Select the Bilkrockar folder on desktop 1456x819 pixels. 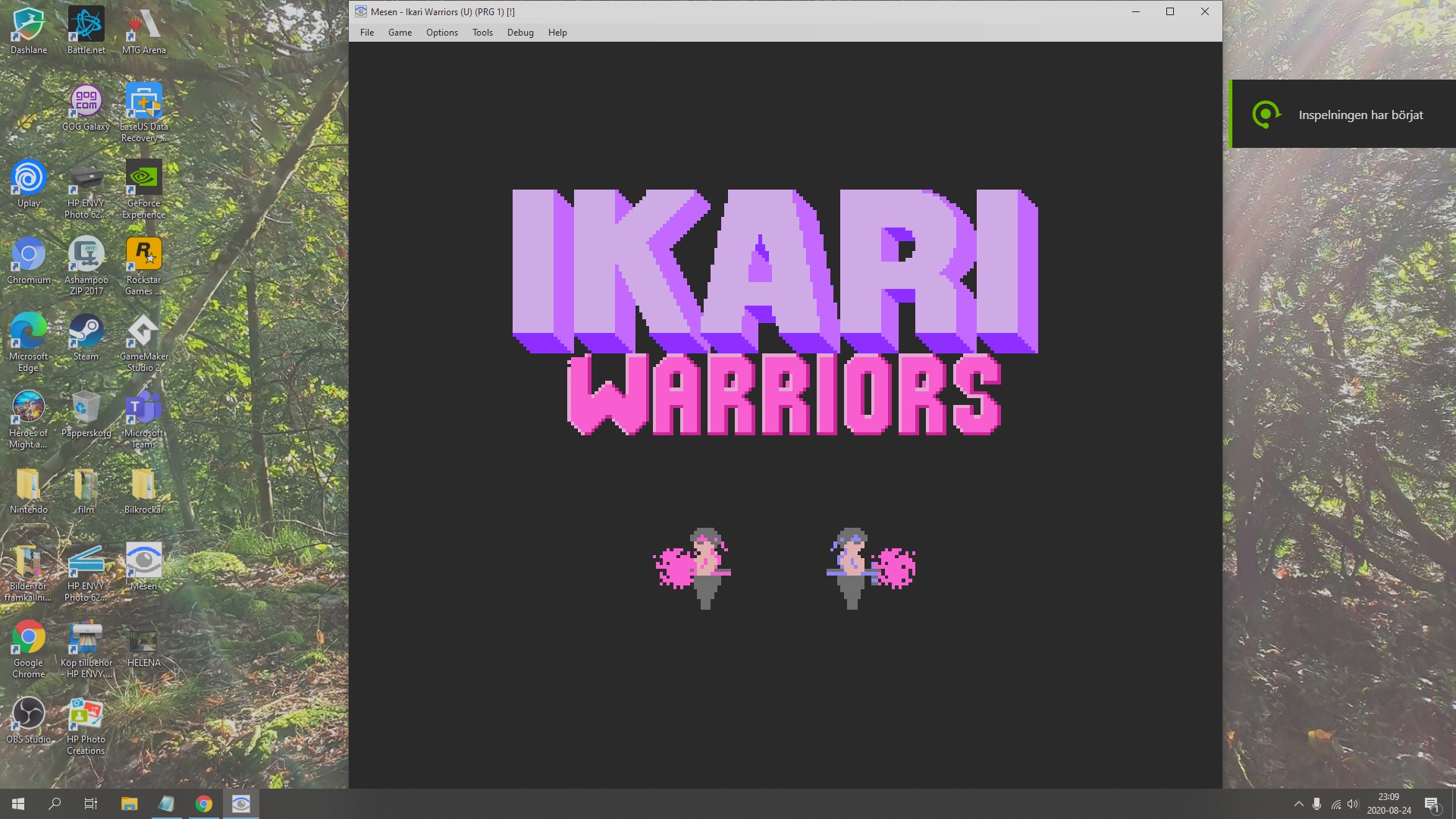144,491
